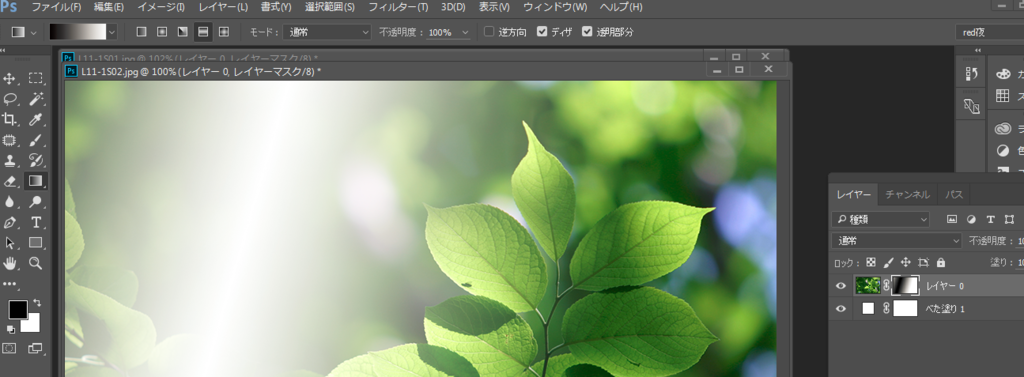
Task: Select the Dodge tool
Action: tap(36, 201)
